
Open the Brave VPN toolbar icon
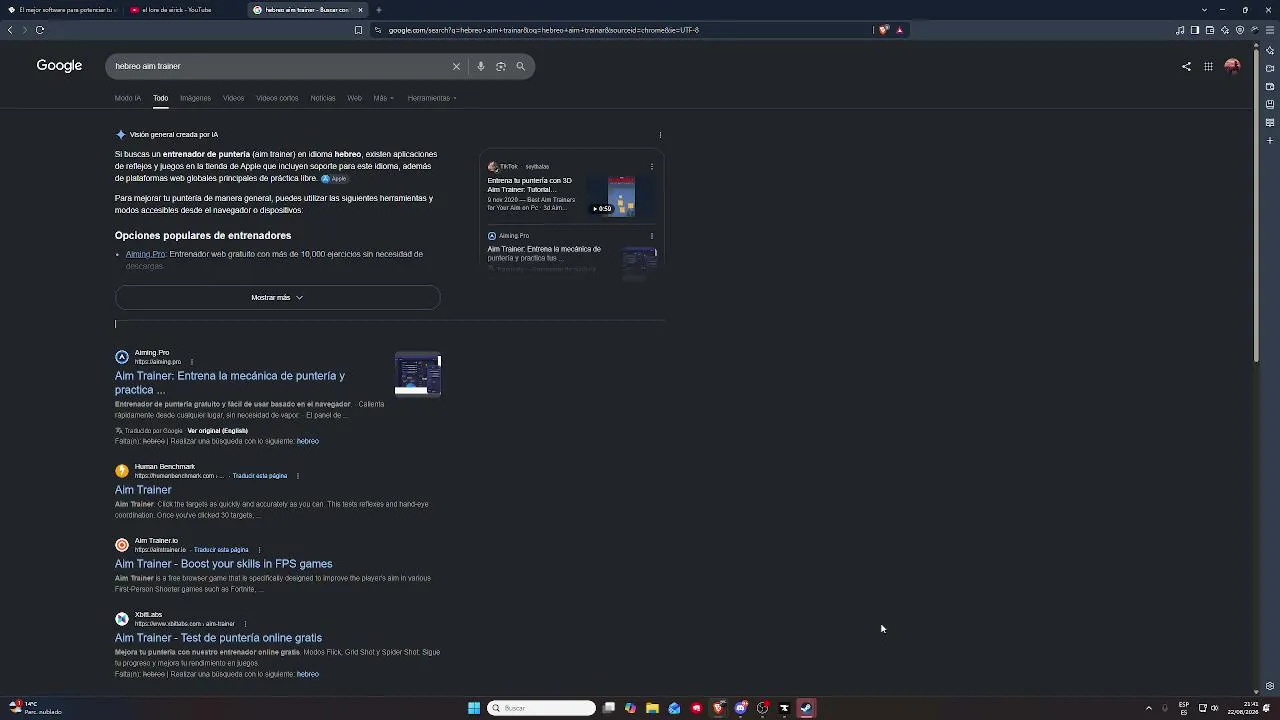1240,30
